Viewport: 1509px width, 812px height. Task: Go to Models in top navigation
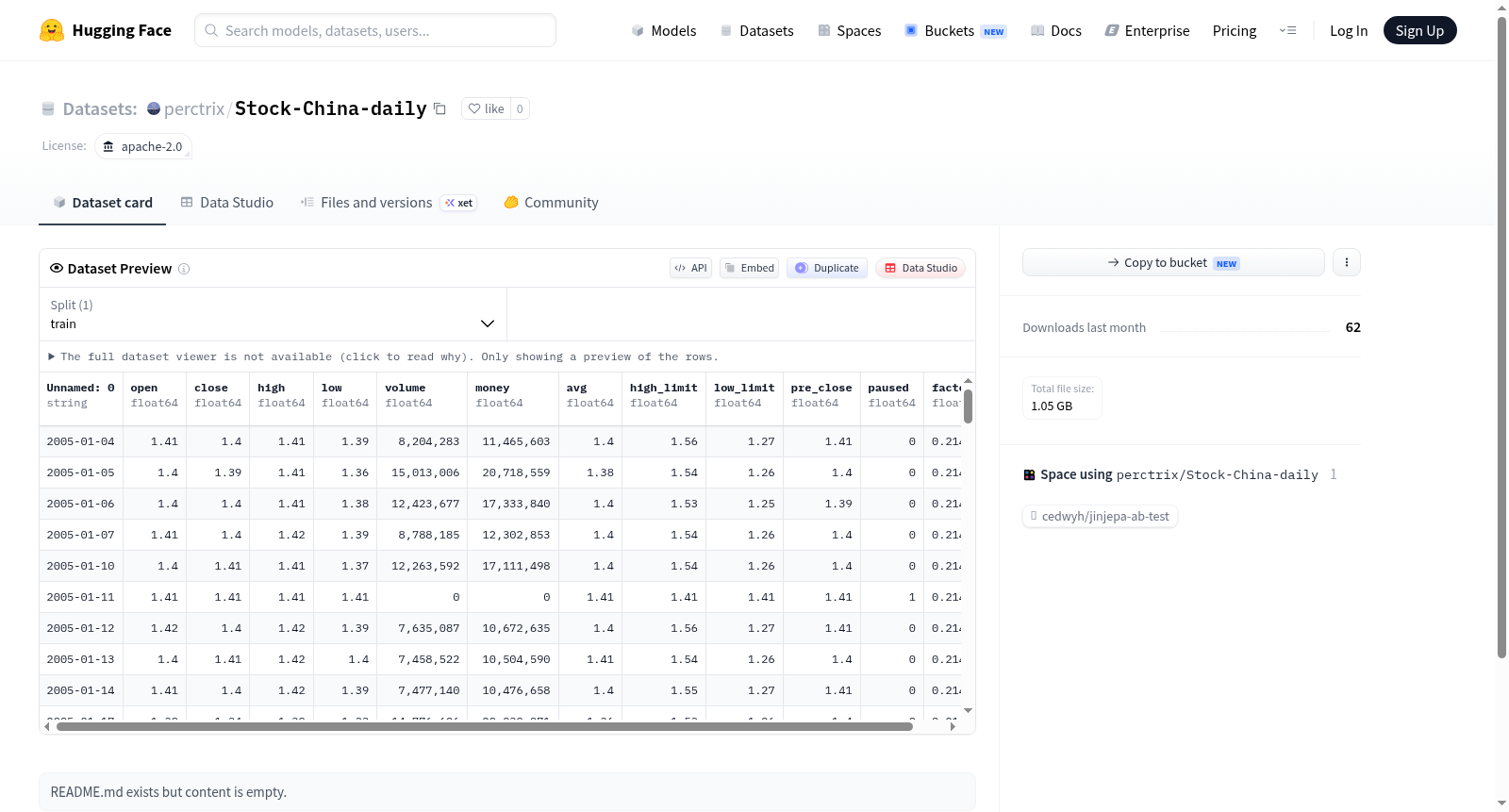point(664,30)
